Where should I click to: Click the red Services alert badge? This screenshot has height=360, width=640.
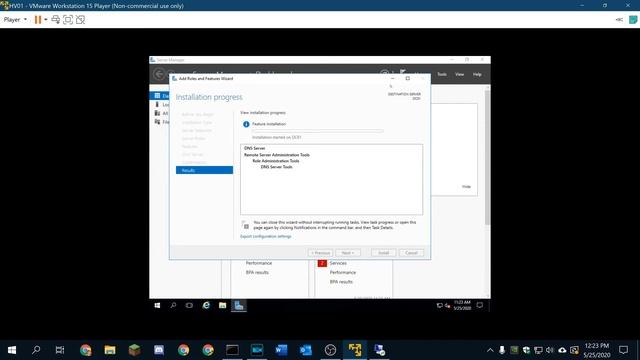pos(322,263)
